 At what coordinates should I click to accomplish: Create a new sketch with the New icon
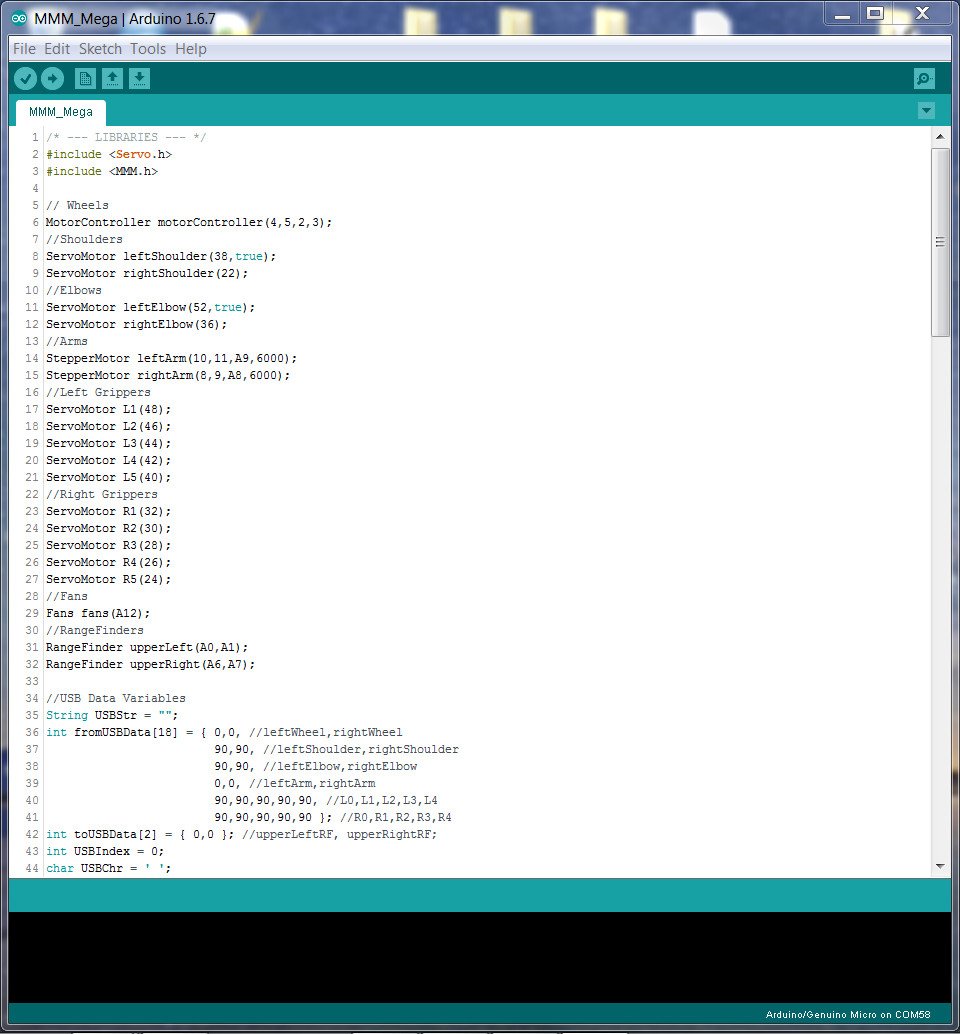85,78
